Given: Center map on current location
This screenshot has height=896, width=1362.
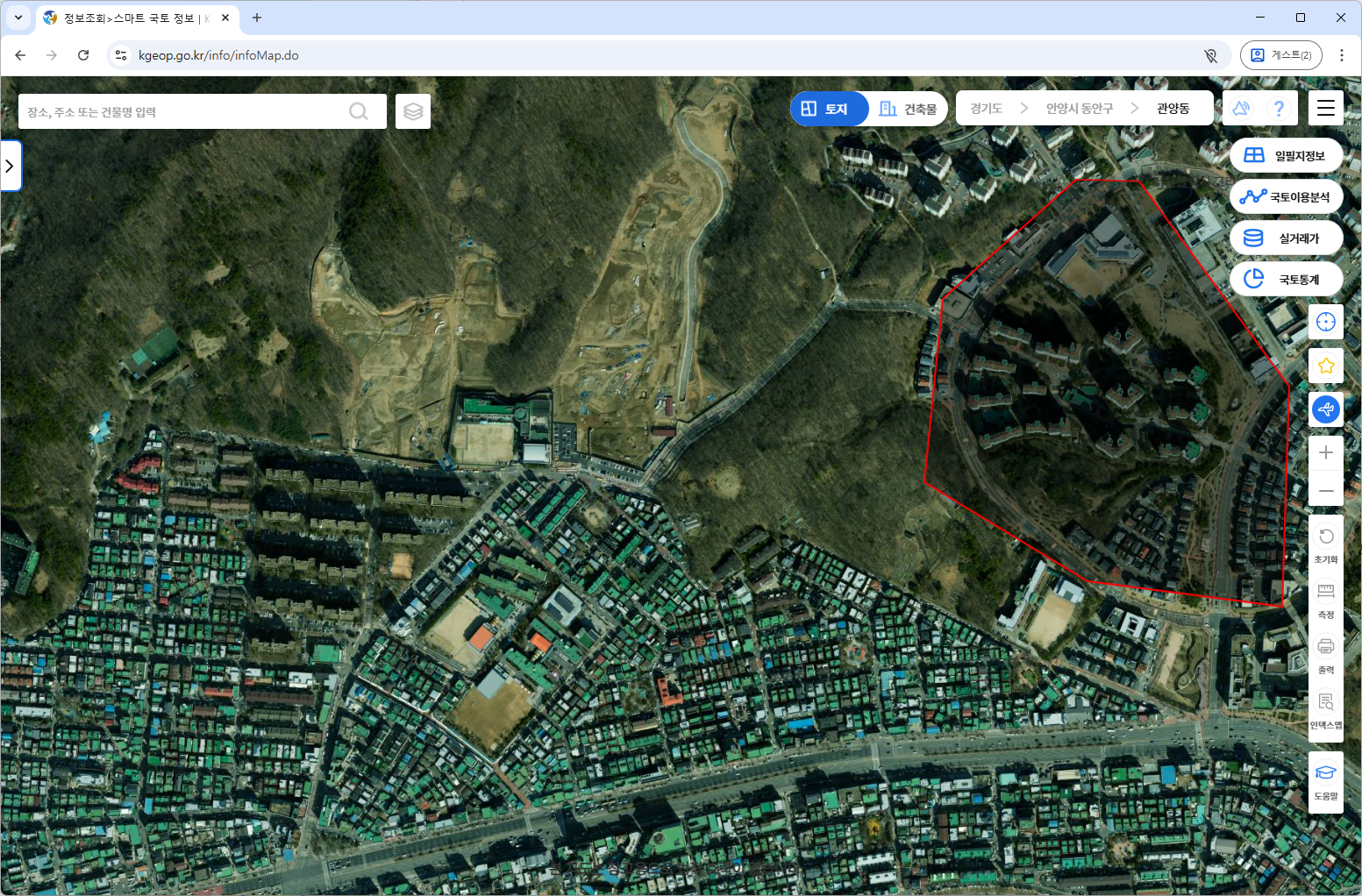Looking at the screenshot, I should (1326, 322).
